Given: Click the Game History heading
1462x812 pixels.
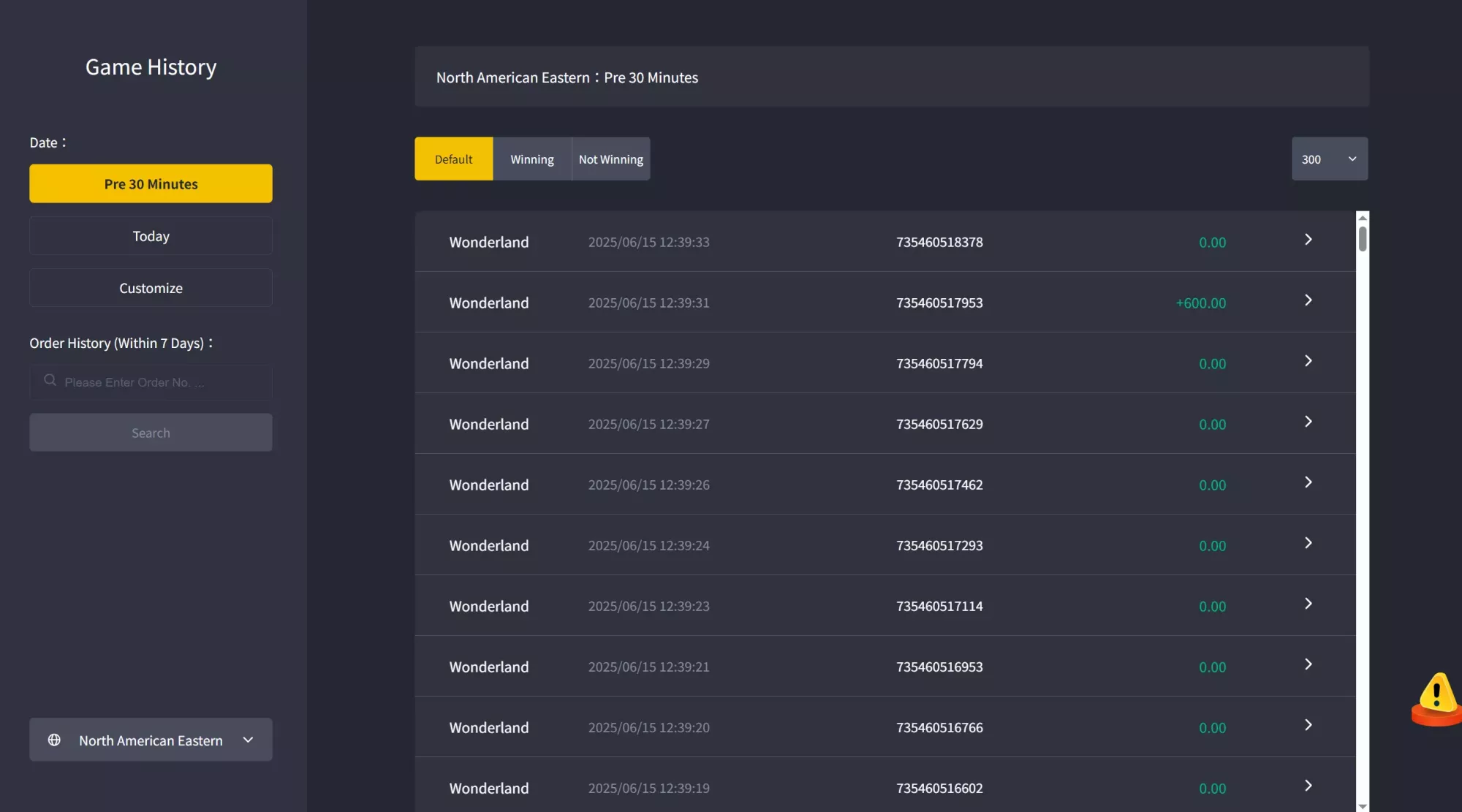Looking at the screenshot, I should point(151,67).
